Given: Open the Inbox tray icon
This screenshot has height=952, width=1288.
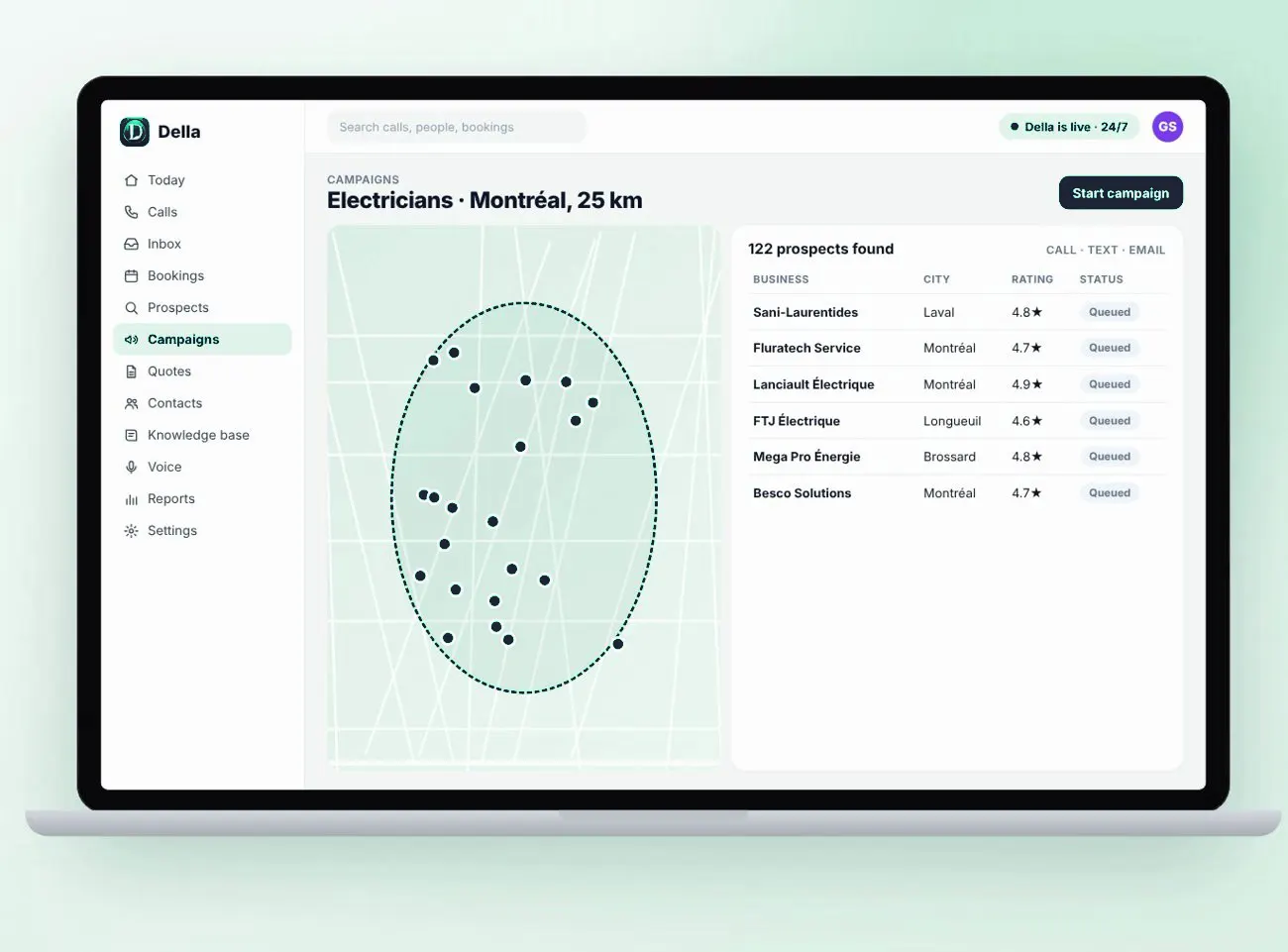Looking at the screenshot, I should (x=131, y=244).
